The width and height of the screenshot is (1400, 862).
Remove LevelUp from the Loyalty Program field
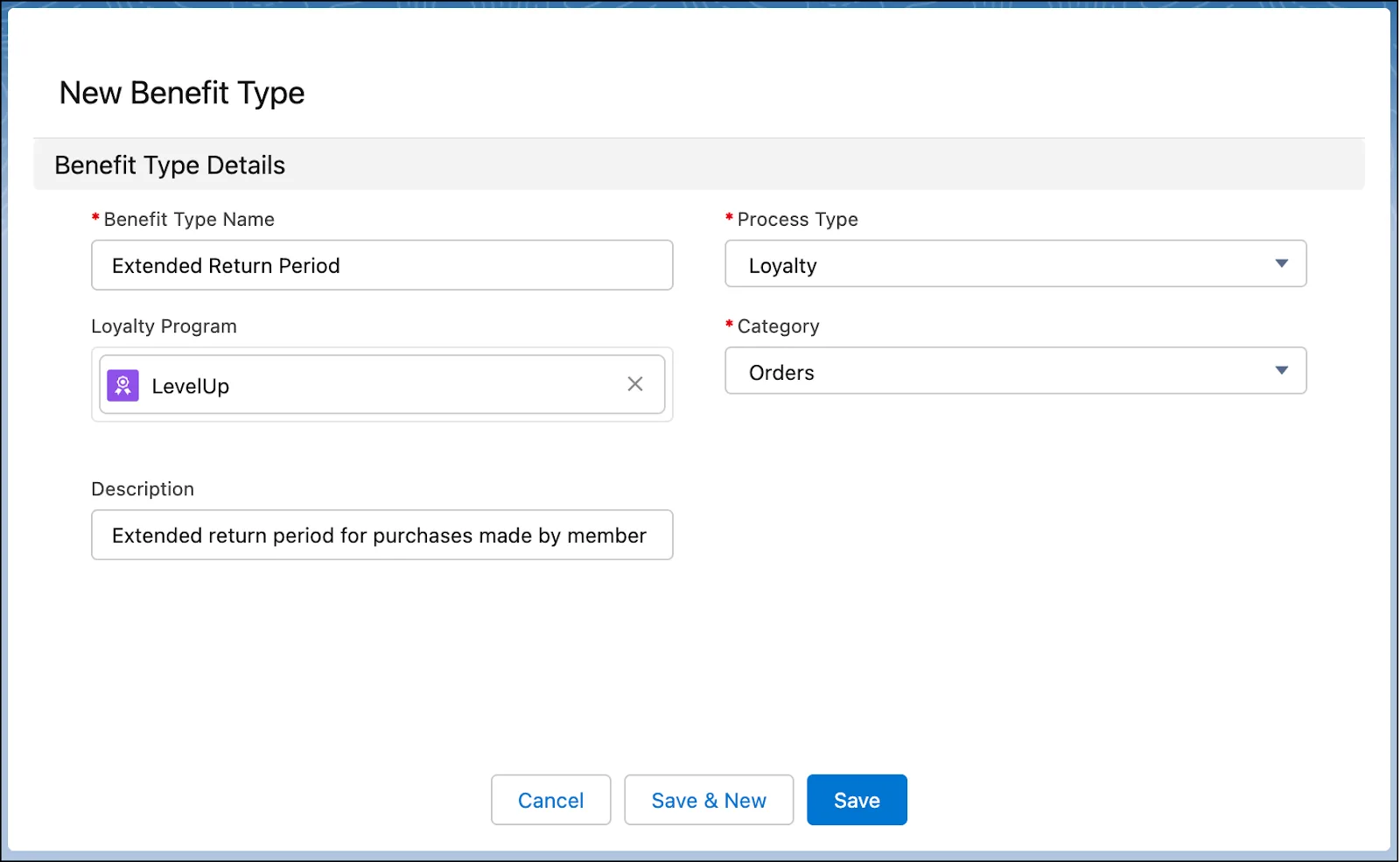click(635, 384)
